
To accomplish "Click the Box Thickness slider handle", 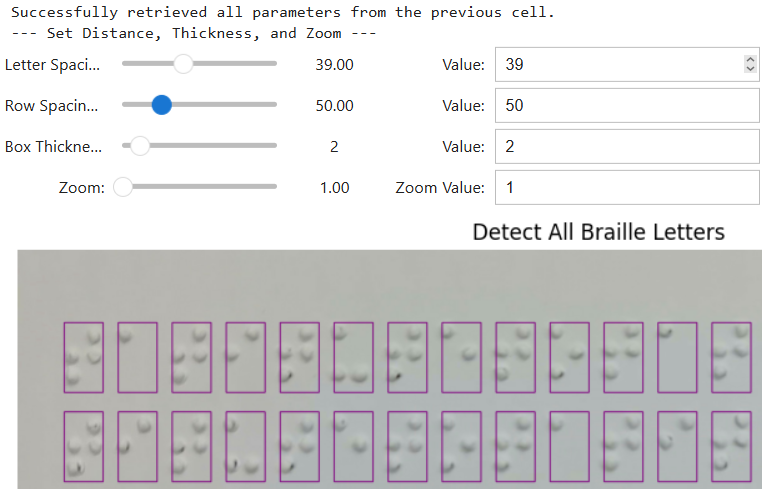I will [140, 146].
